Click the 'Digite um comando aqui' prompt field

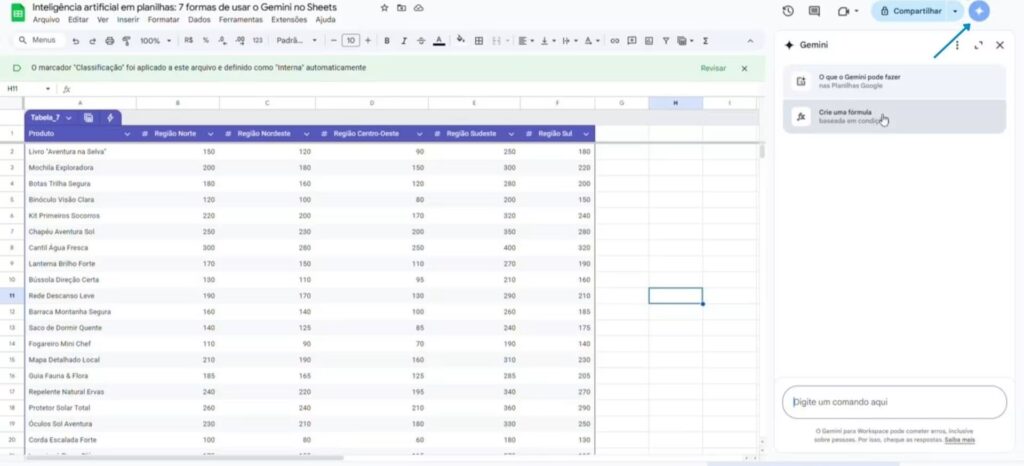(894, 402)
